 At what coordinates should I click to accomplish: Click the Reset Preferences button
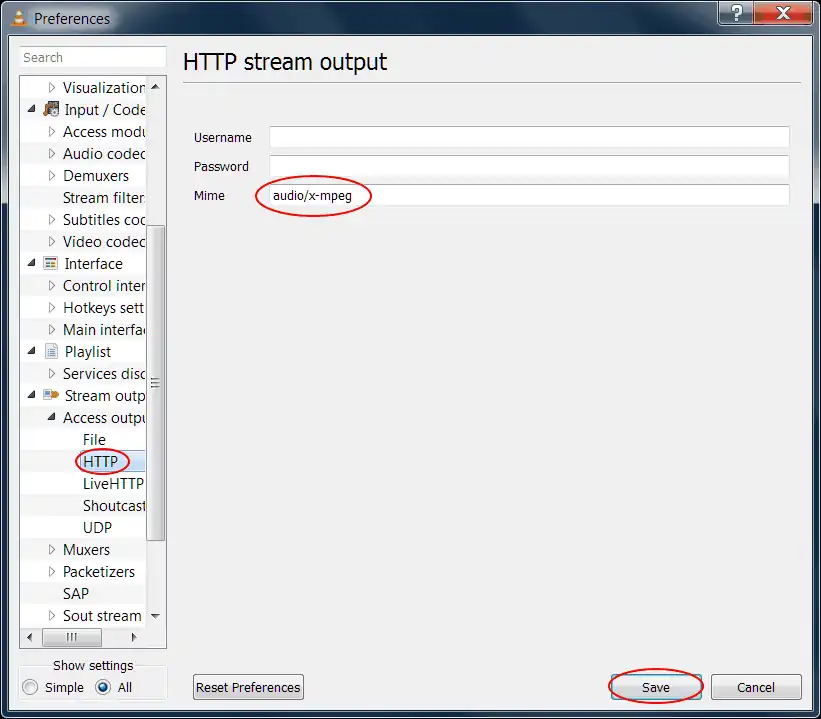coord(248,688)
